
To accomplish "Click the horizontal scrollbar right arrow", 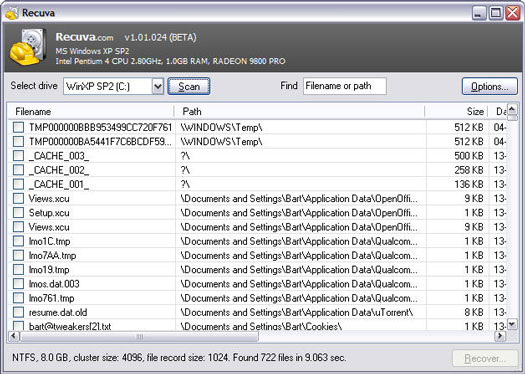I will coord(500,336).
